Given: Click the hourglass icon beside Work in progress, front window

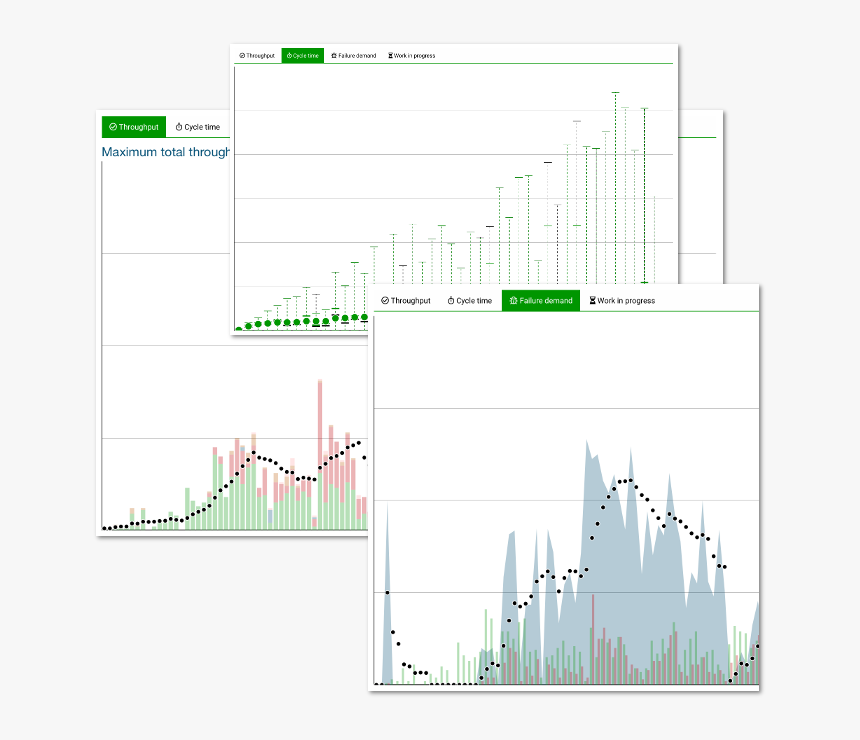Looking at the screenshot, I should (592, 300).
